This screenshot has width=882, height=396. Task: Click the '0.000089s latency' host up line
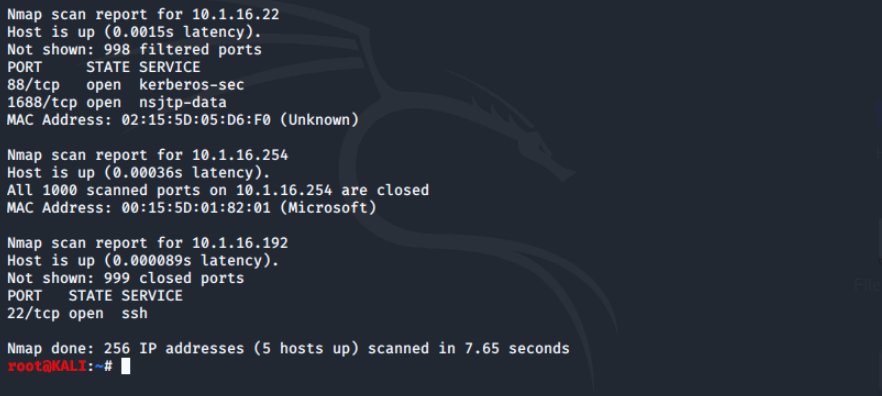coord(143,260)
